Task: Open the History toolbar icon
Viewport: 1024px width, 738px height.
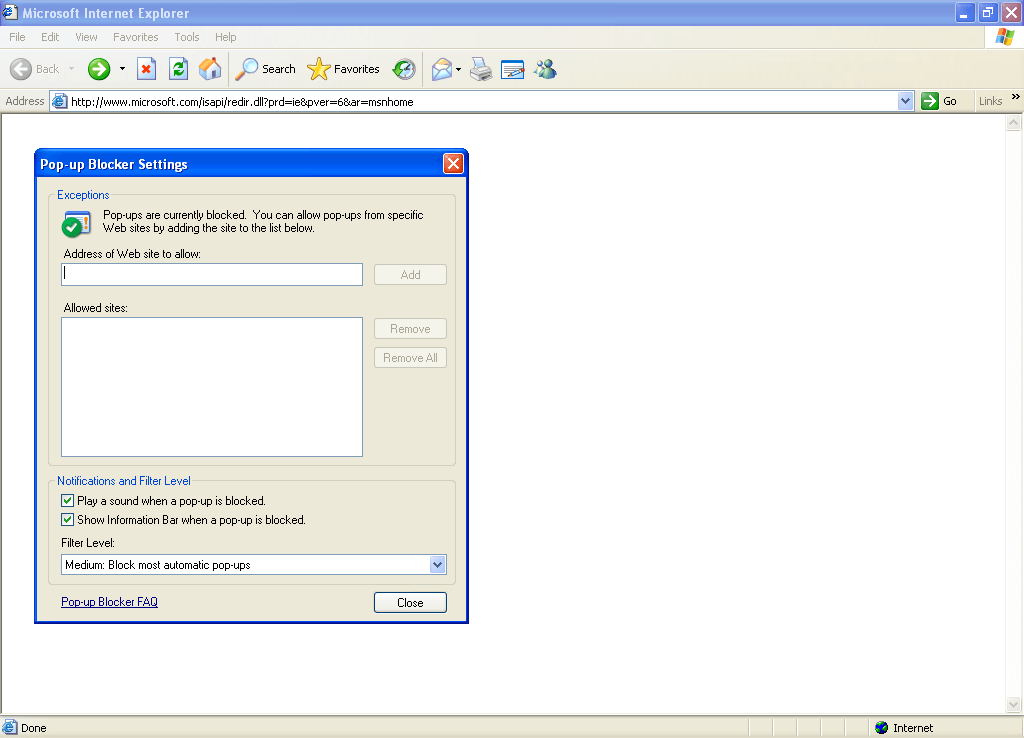Action: [404, 69]
